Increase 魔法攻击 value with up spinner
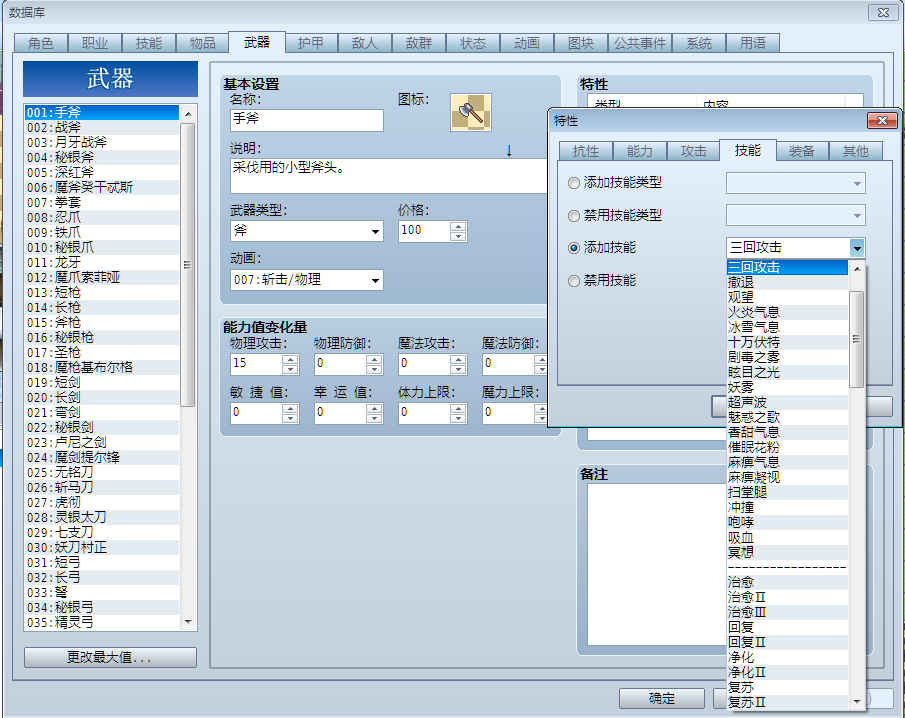The height and width of the screenshot is (718, 905). click(458, 360)
